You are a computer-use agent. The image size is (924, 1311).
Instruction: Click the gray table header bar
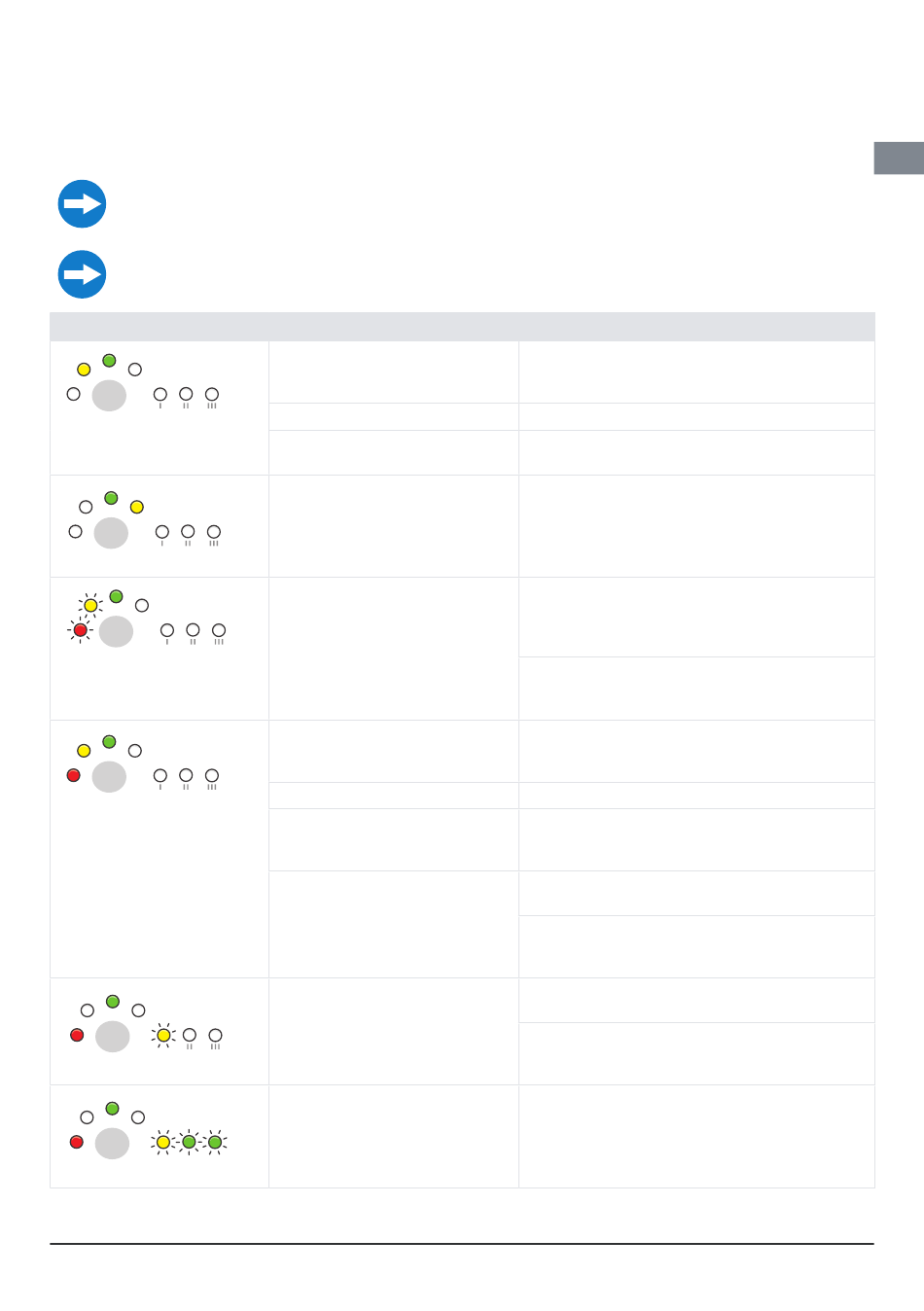coord(462,327)
